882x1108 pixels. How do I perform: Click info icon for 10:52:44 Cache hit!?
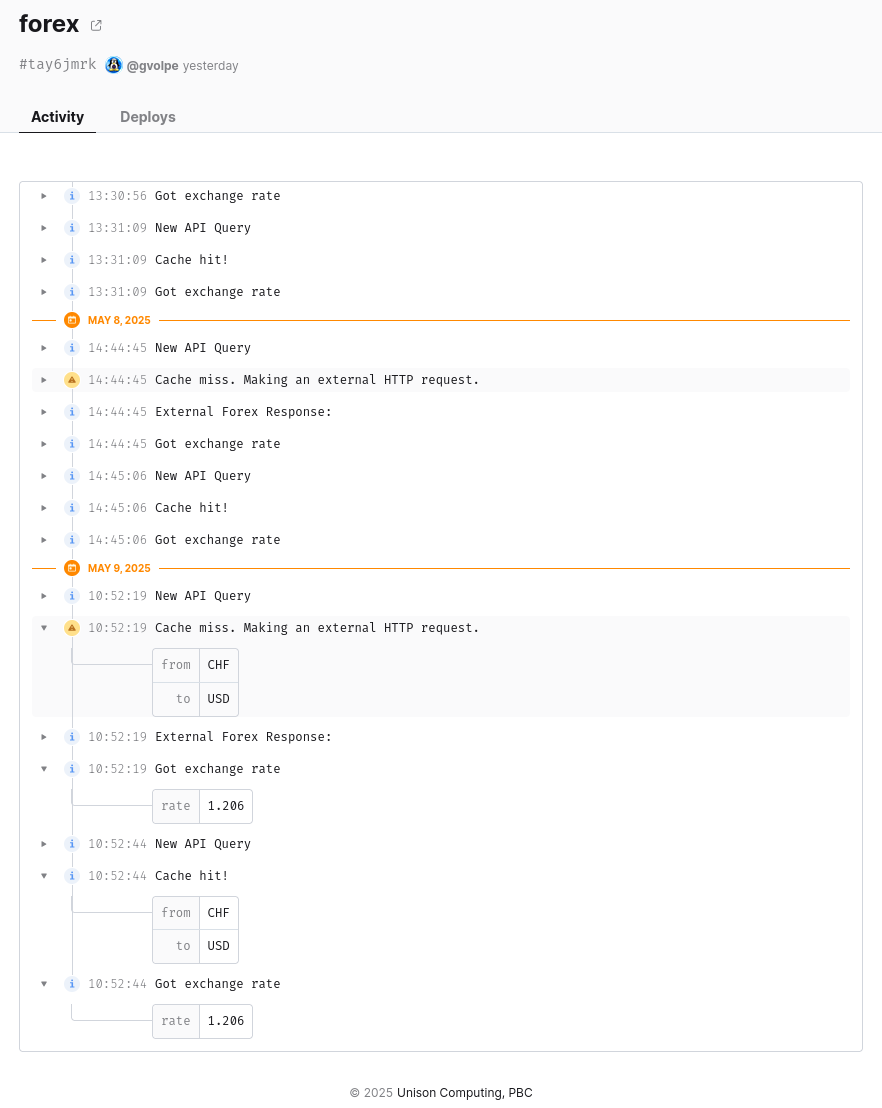tap(72, 876)
